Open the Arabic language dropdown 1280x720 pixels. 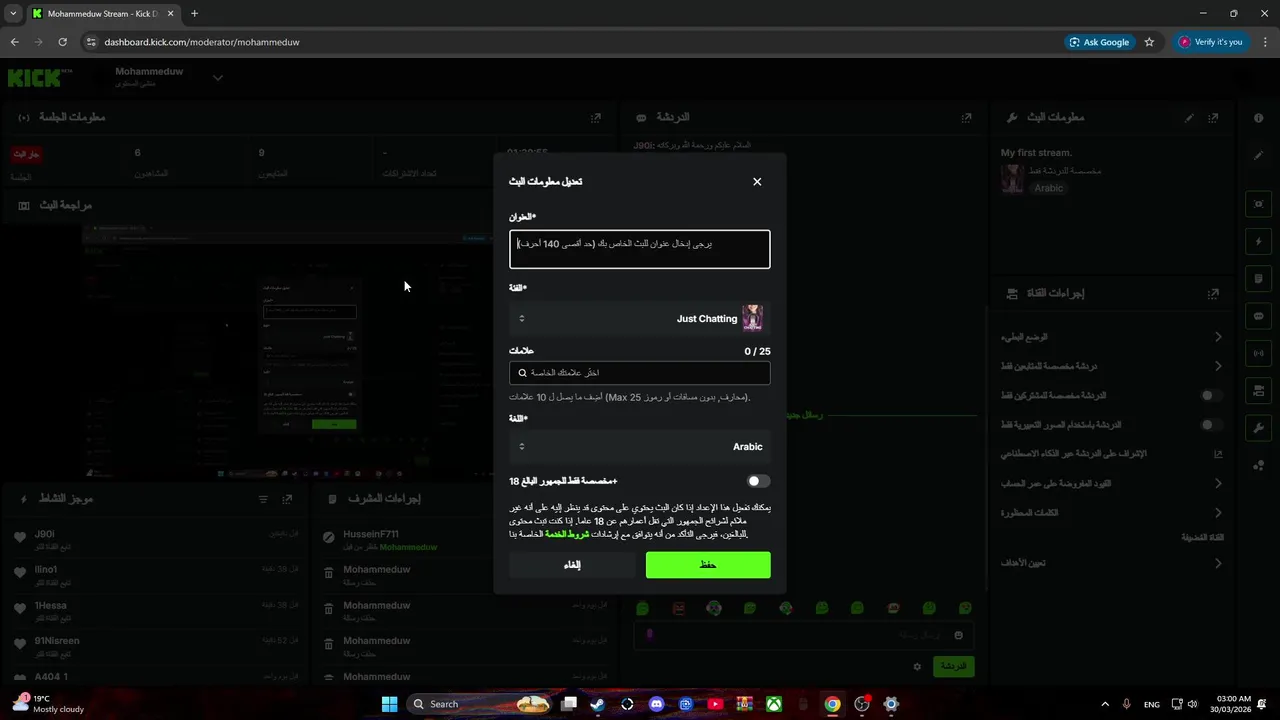tap(640, 447)
